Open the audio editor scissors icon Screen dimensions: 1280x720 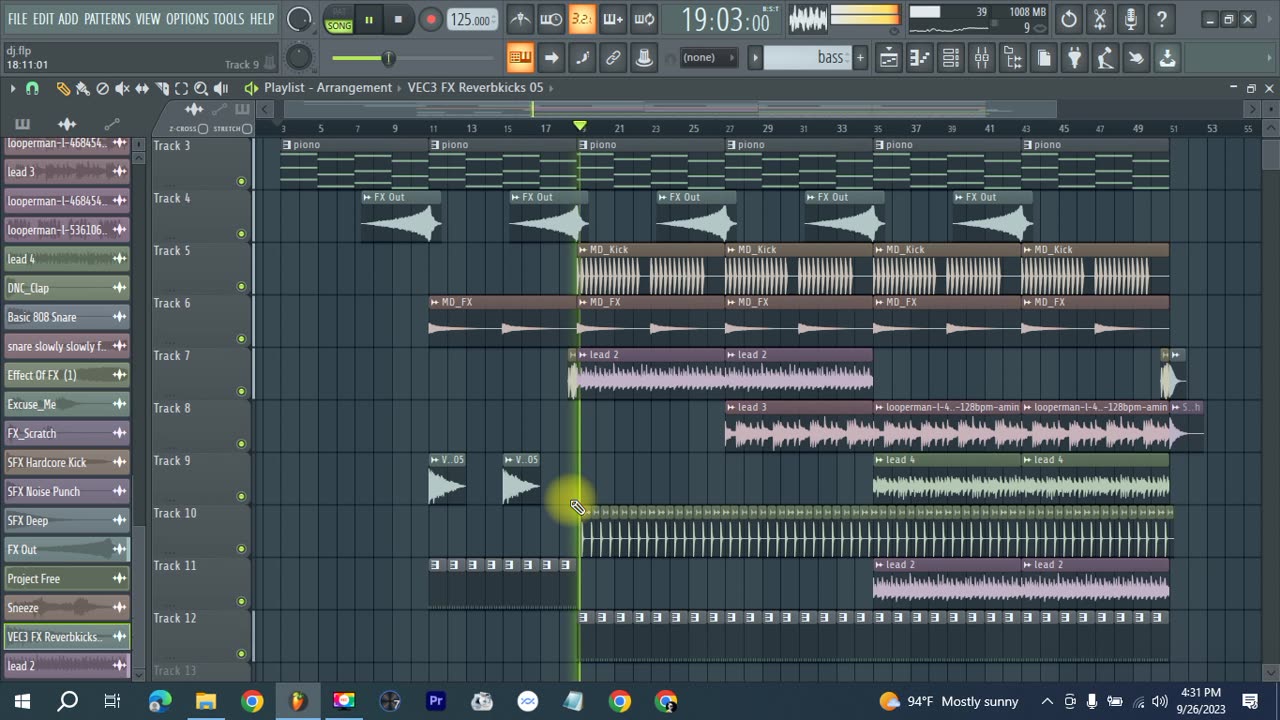click(1100, 19)
